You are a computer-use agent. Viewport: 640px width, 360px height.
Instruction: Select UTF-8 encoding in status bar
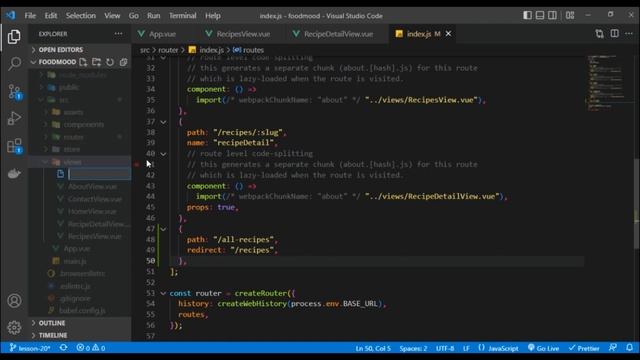tap(445, 348)
